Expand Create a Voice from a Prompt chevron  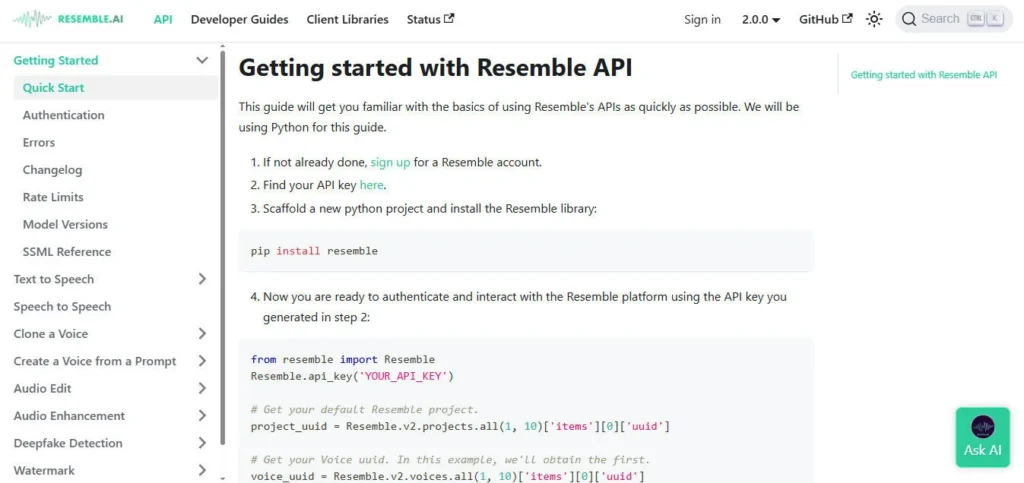tap(202, 361)
